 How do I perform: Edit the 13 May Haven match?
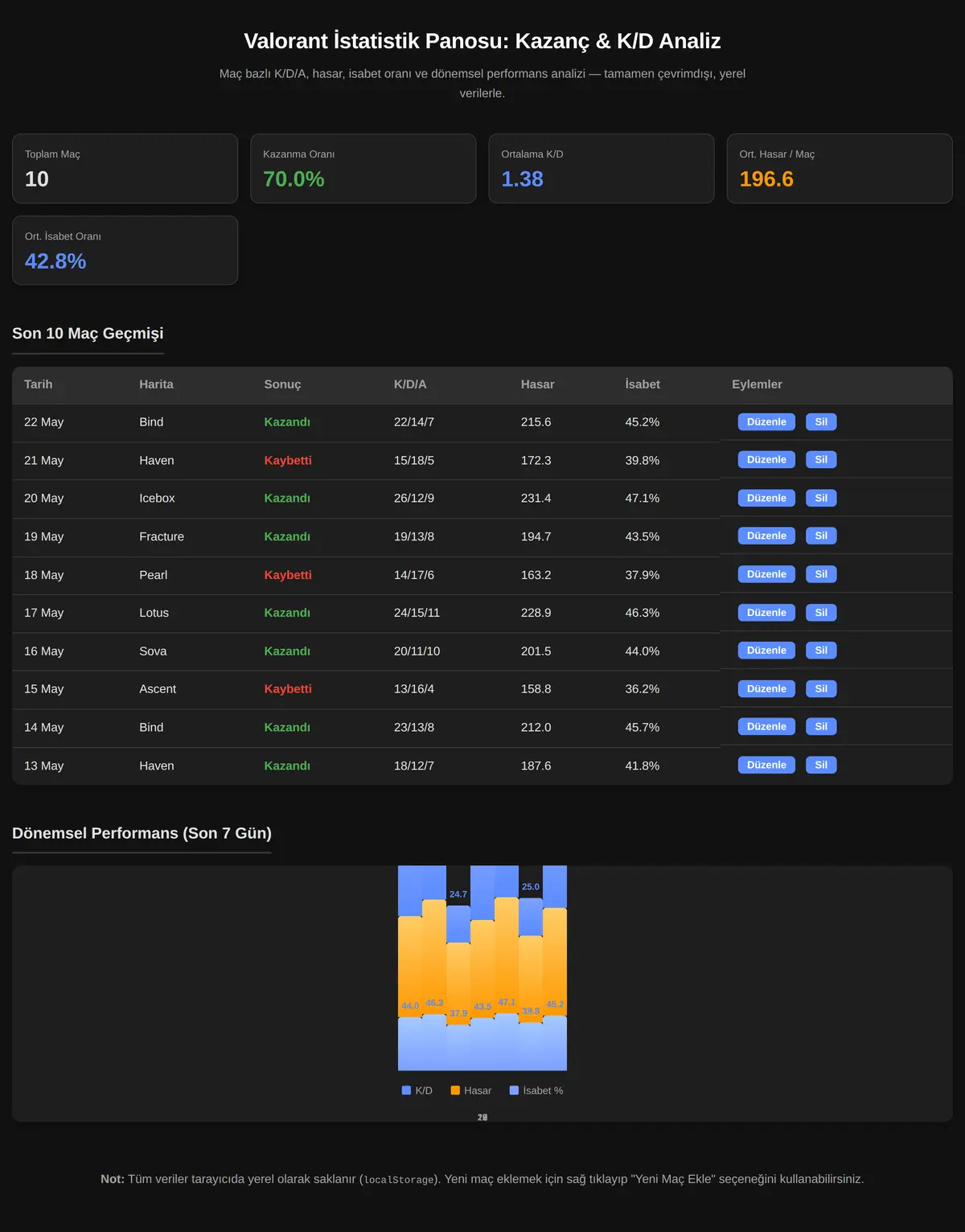pyautogui.click(x=766, y=765)
